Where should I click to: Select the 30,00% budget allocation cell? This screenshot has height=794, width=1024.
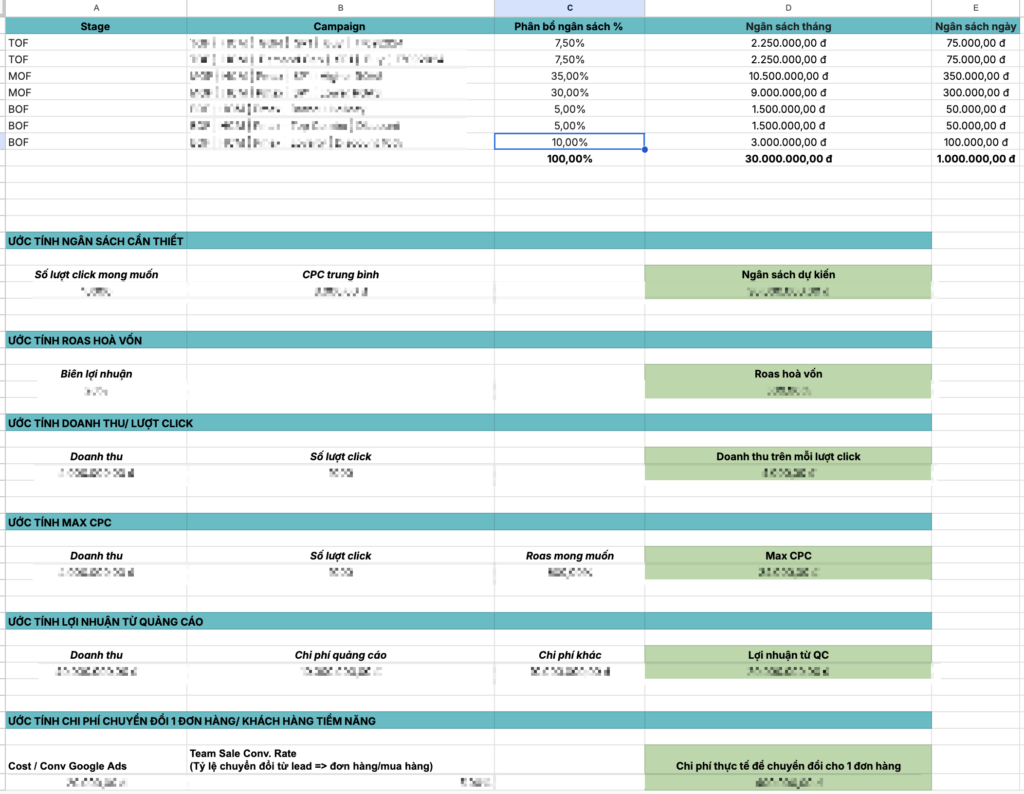[x=569, y=93]
